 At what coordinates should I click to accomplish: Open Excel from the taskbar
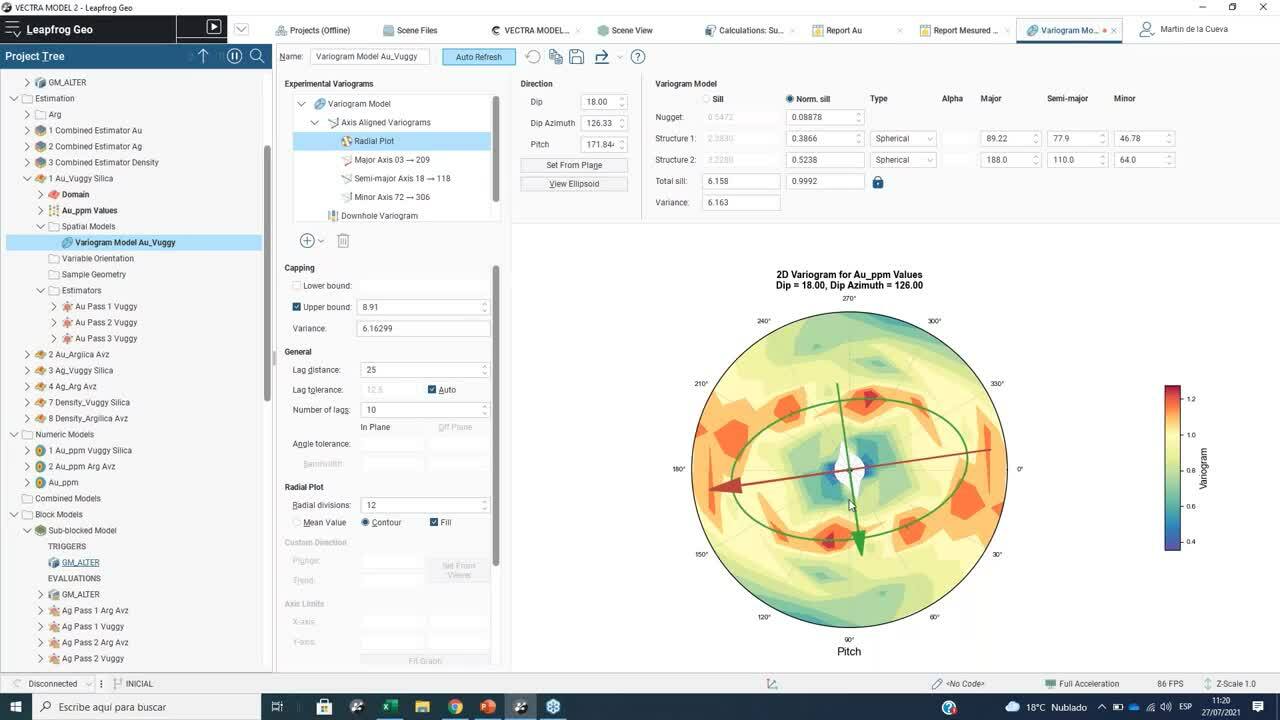(389, 707)
